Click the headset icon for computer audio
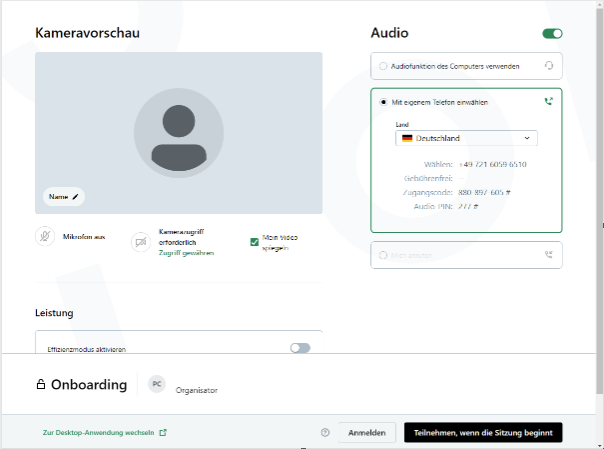Screen dimensions: 604x449 [x=548, y=66]
